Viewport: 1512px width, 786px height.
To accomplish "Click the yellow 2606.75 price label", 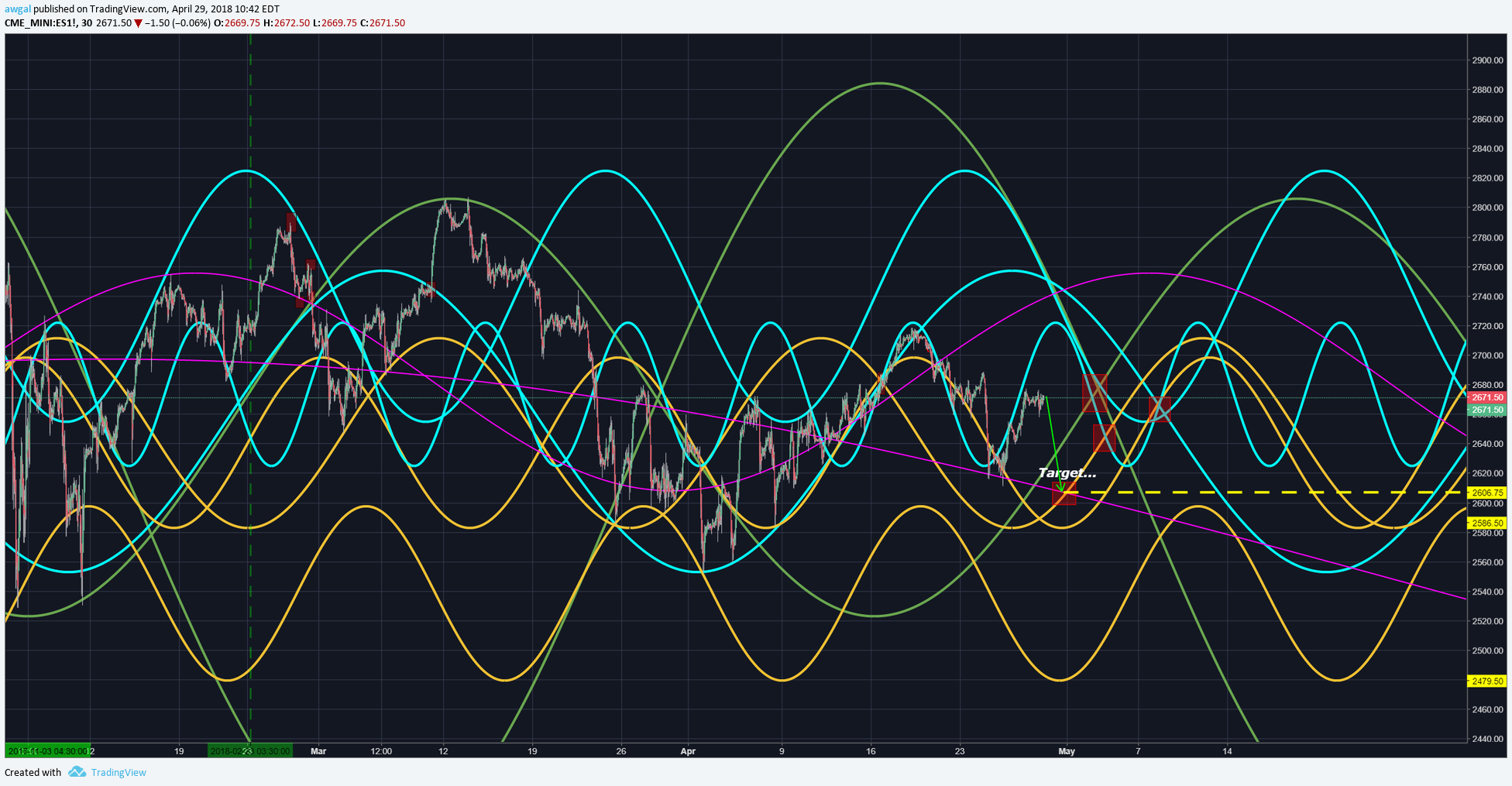I will [1487, 493].
